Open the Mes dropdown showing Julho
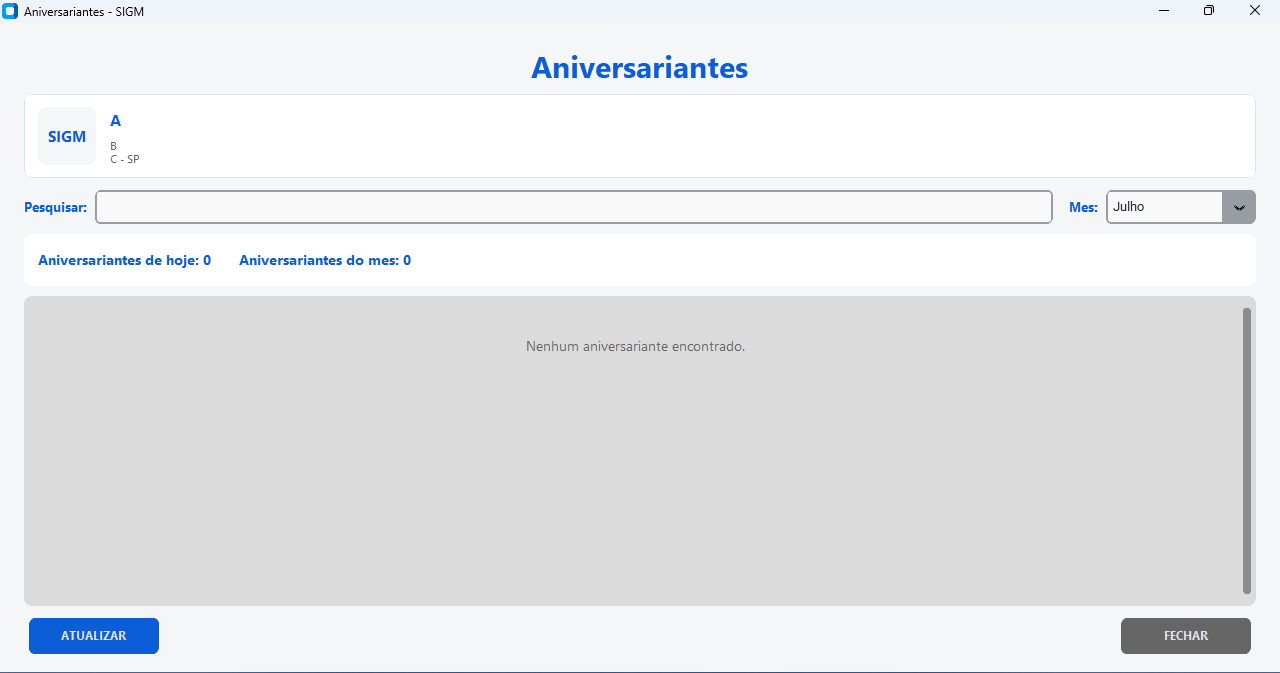 point(1181,207)
